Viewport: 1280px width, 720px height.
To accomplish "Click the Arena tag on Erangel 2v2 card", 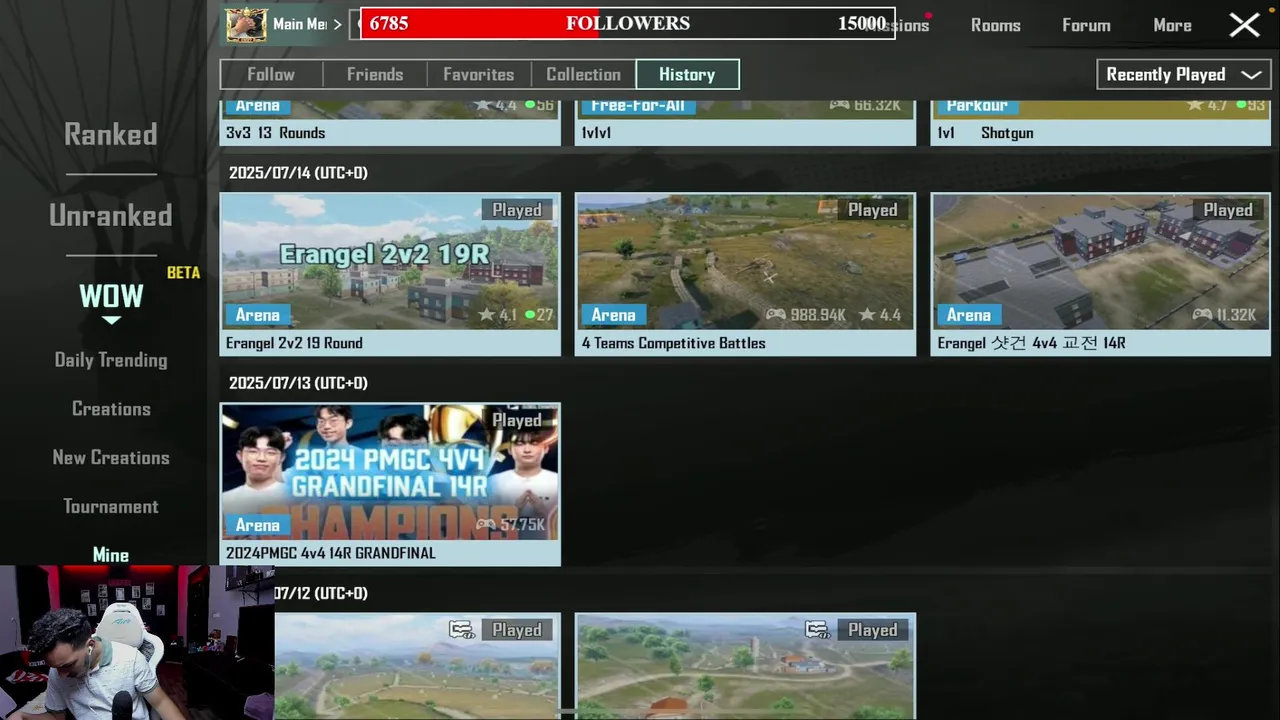I will point(257,315).
